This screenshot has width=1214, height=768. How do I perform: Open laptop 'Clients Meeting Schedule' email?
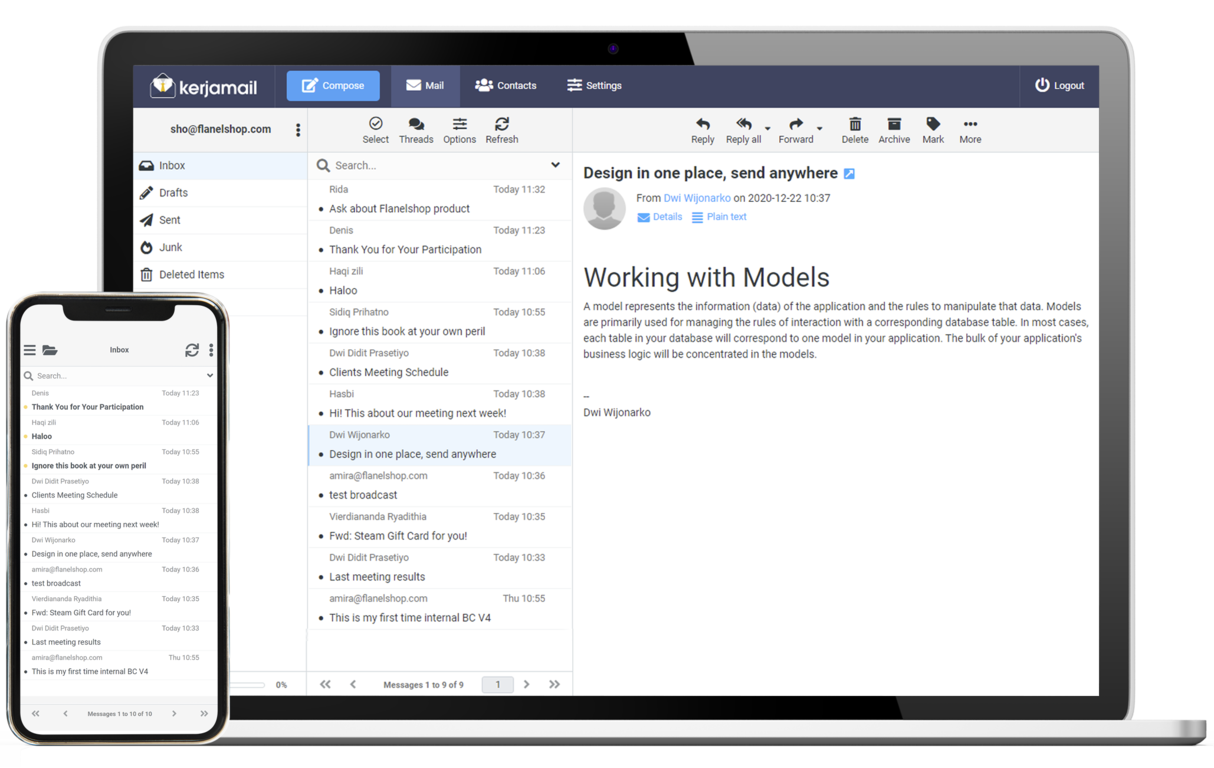(439, 363)
